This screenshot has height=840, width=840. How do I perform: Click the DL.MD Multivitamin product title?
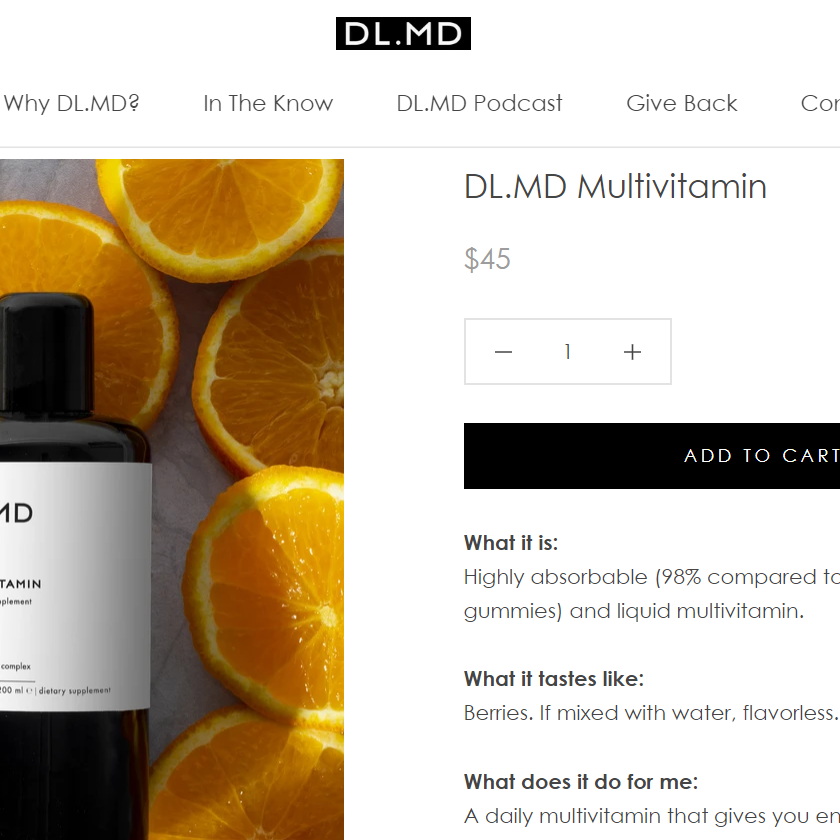pos(615,186)
